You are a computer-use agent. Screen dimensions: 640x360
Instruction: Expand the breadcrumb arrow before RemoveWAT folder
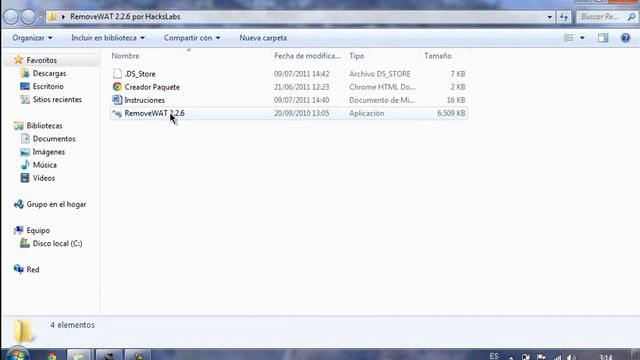coord(63,17)
